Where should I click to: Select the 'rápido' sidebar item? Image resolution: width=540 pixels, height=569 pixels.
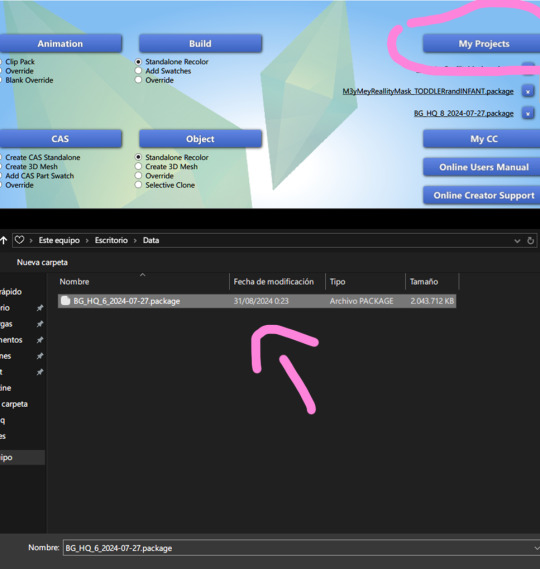pos(11,292)
